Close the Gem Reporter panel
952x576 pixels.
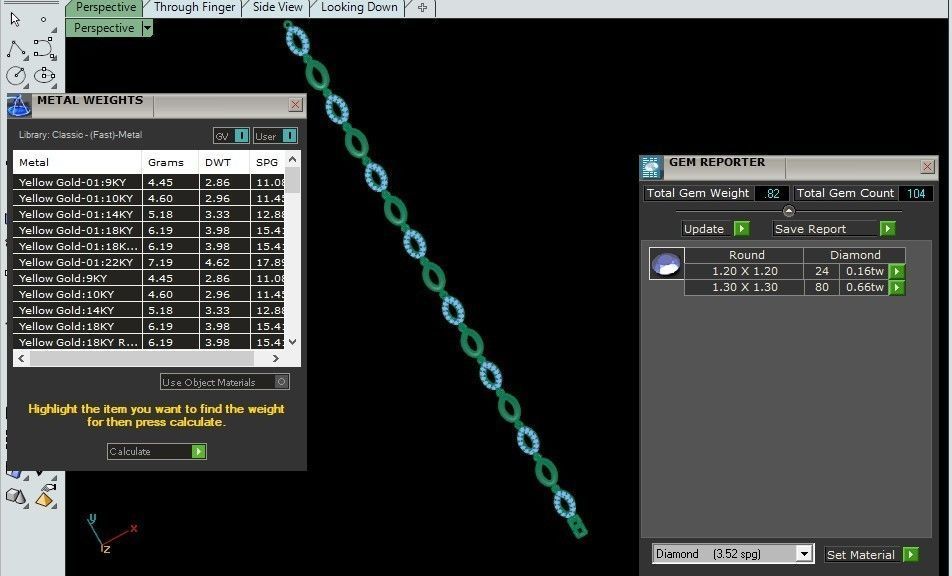coord(927,166)
